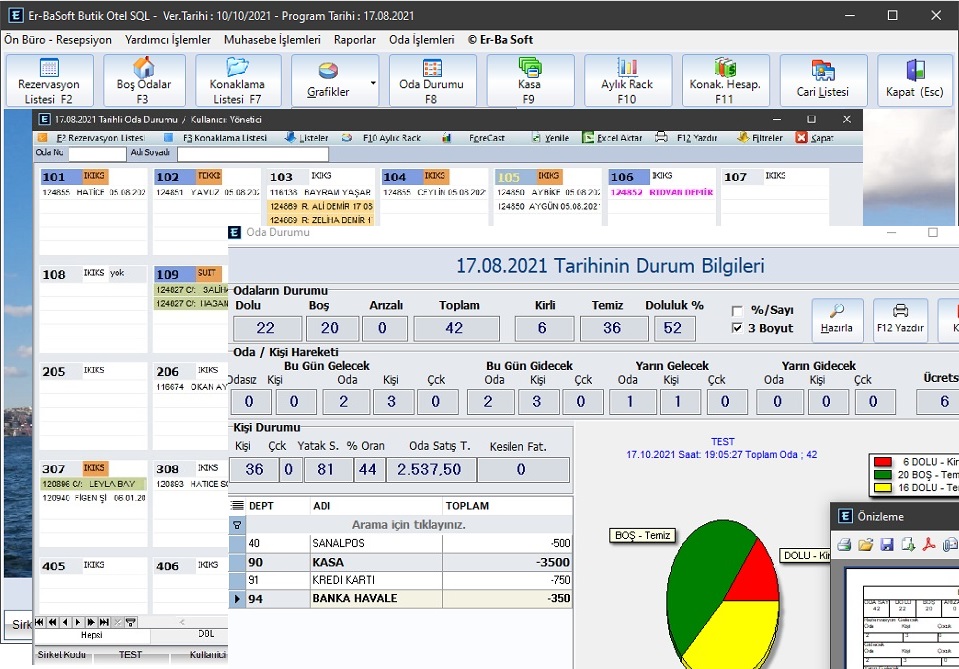Open ForeCast in room window toolbar

click(x=474, y=138)
